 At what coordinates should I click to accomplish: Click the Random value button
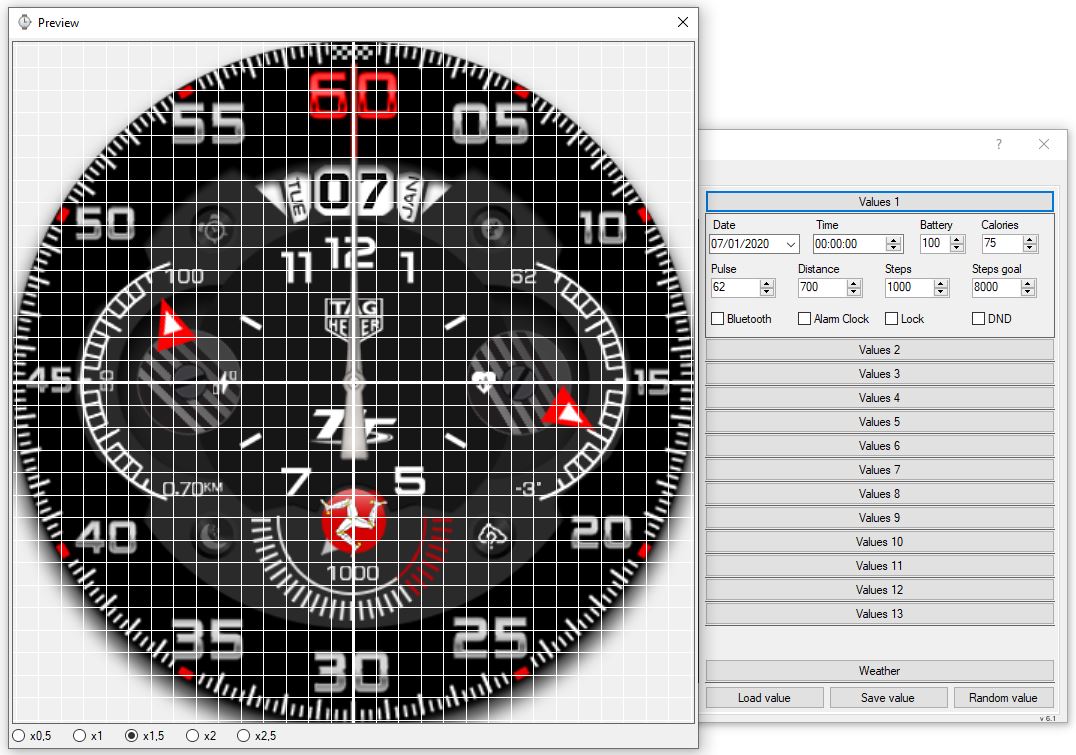pyautogui.click(x=1003, y=697)
